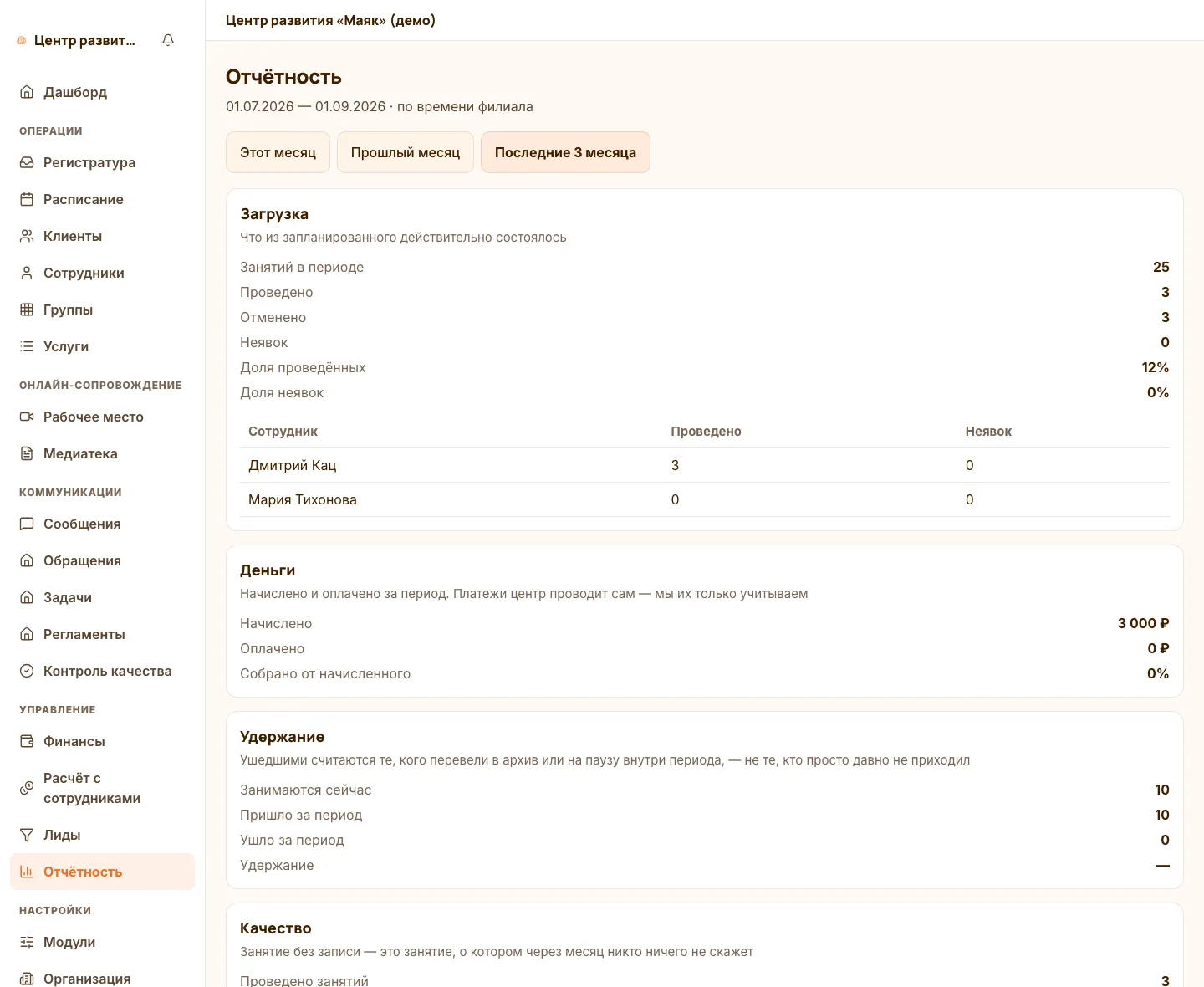The image size is (1204, 987).
Task: Click the Занятий в периоде label
Action: [302, 268]
